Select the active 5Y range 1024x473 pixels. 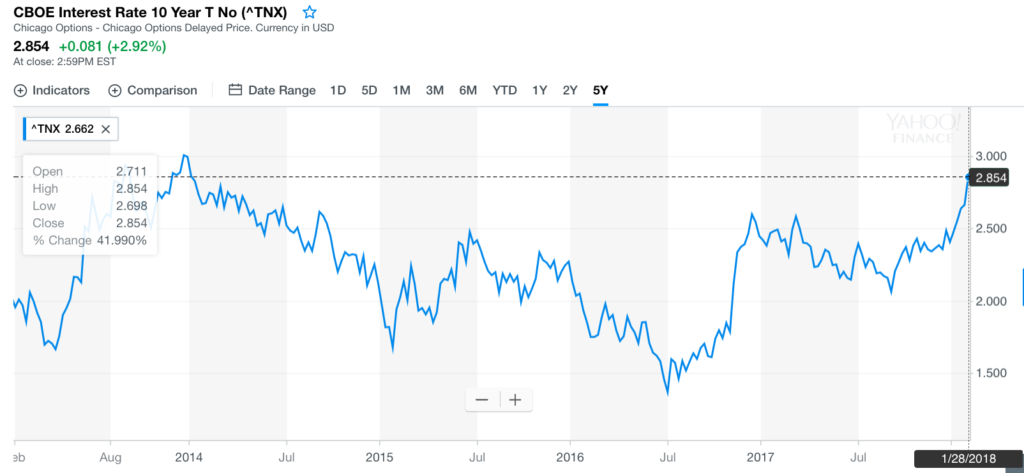tap(601, 90)
